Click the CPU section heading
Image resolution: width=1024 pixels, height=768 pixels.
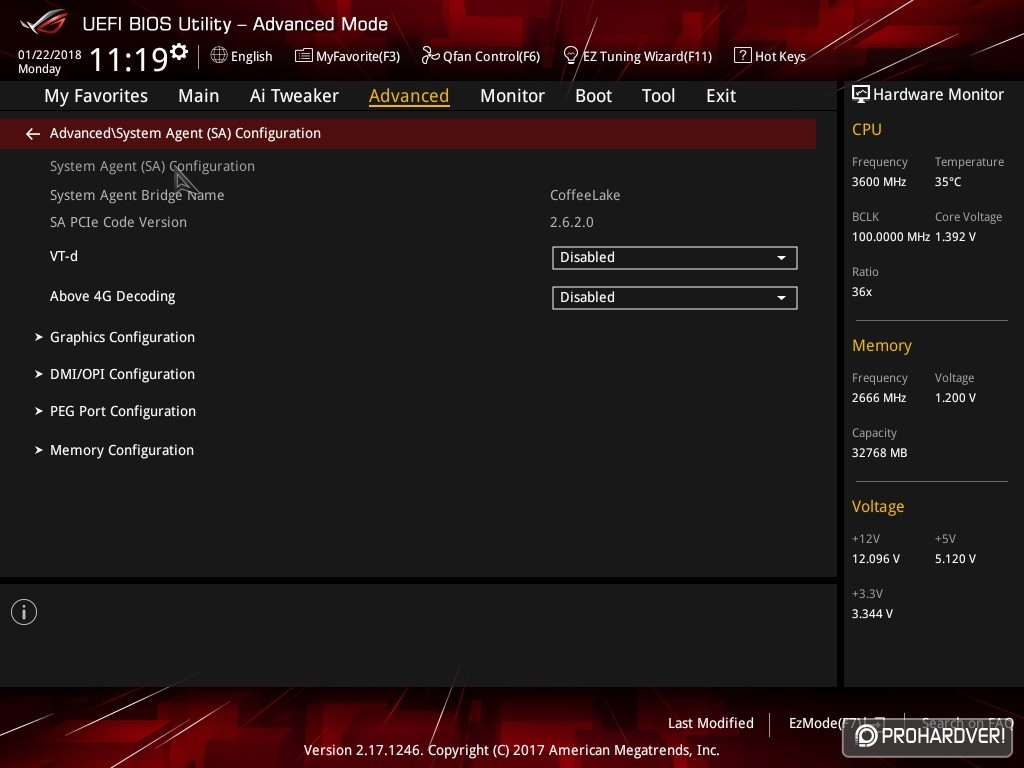[x=867, y=129]
